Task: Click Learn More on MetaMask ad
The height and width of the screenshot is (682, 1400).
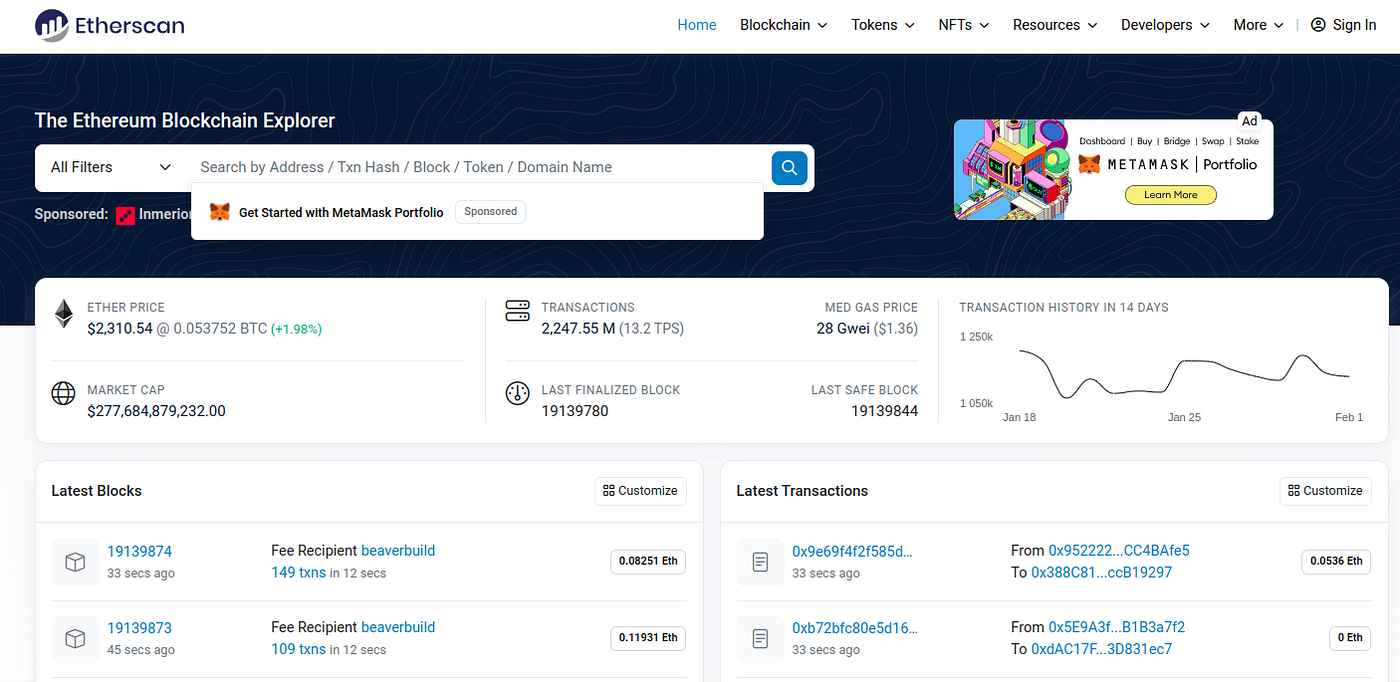Action: click(x=1170, y=195)
